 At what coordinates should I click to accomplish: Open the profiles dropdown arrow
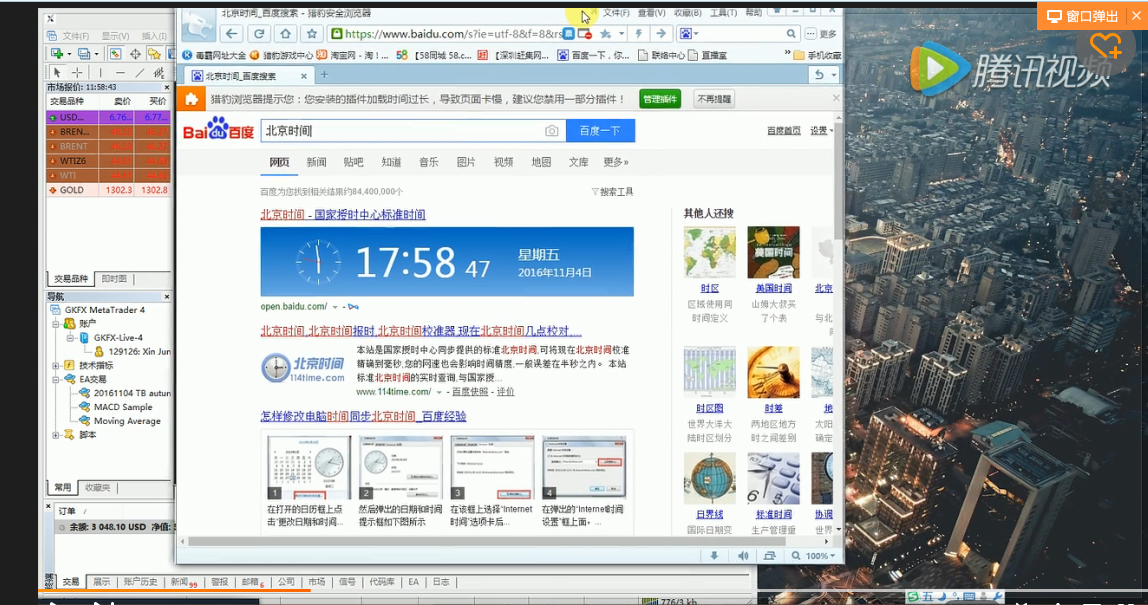pos(96,54)
